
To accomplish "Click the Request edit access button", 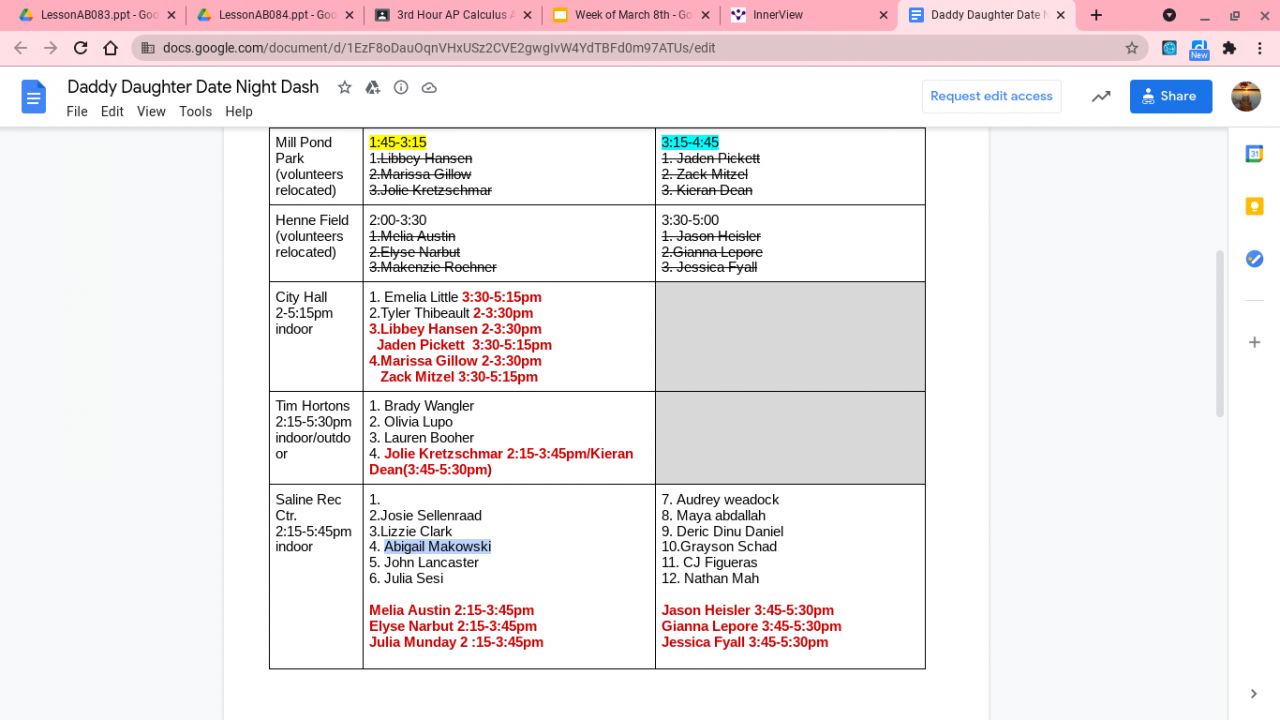I will [991, 96].
